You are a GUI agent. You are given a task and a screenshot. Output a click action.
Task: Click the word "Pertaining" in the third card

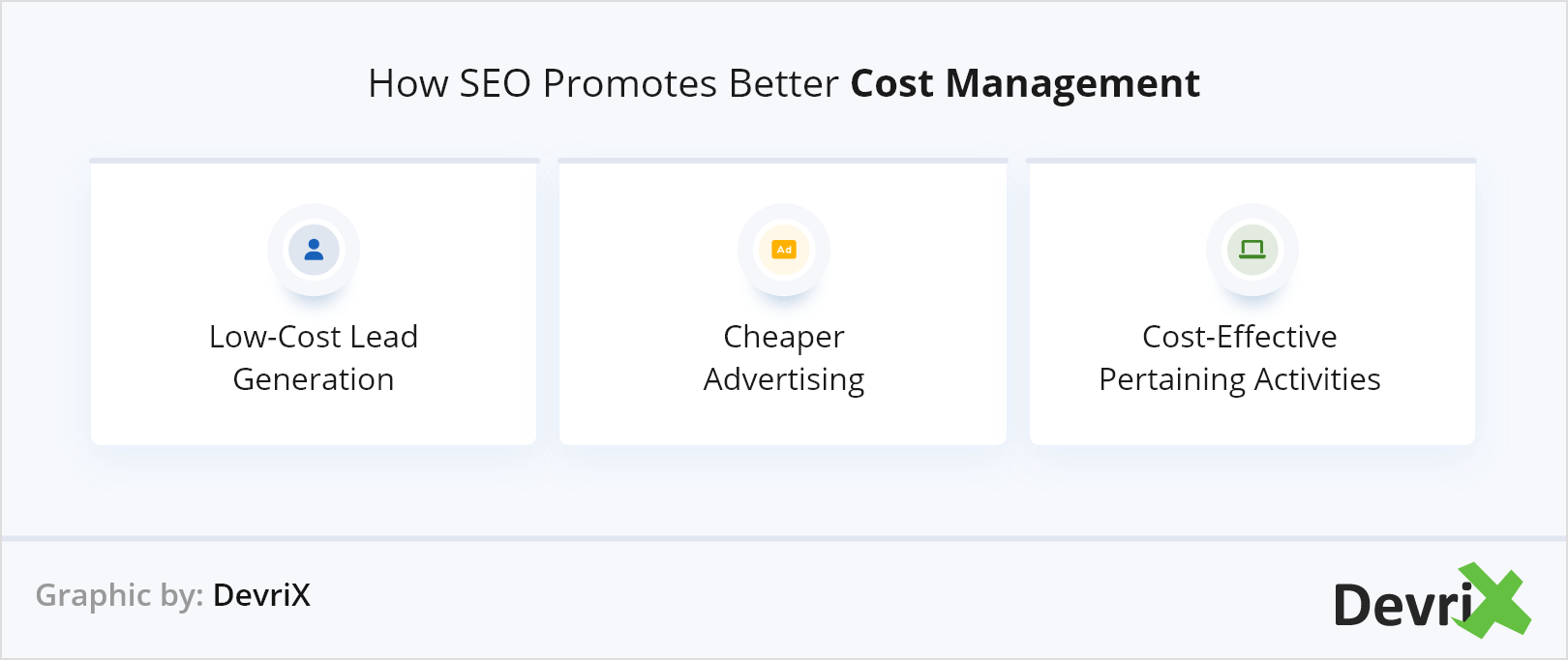pos(1172,379)
